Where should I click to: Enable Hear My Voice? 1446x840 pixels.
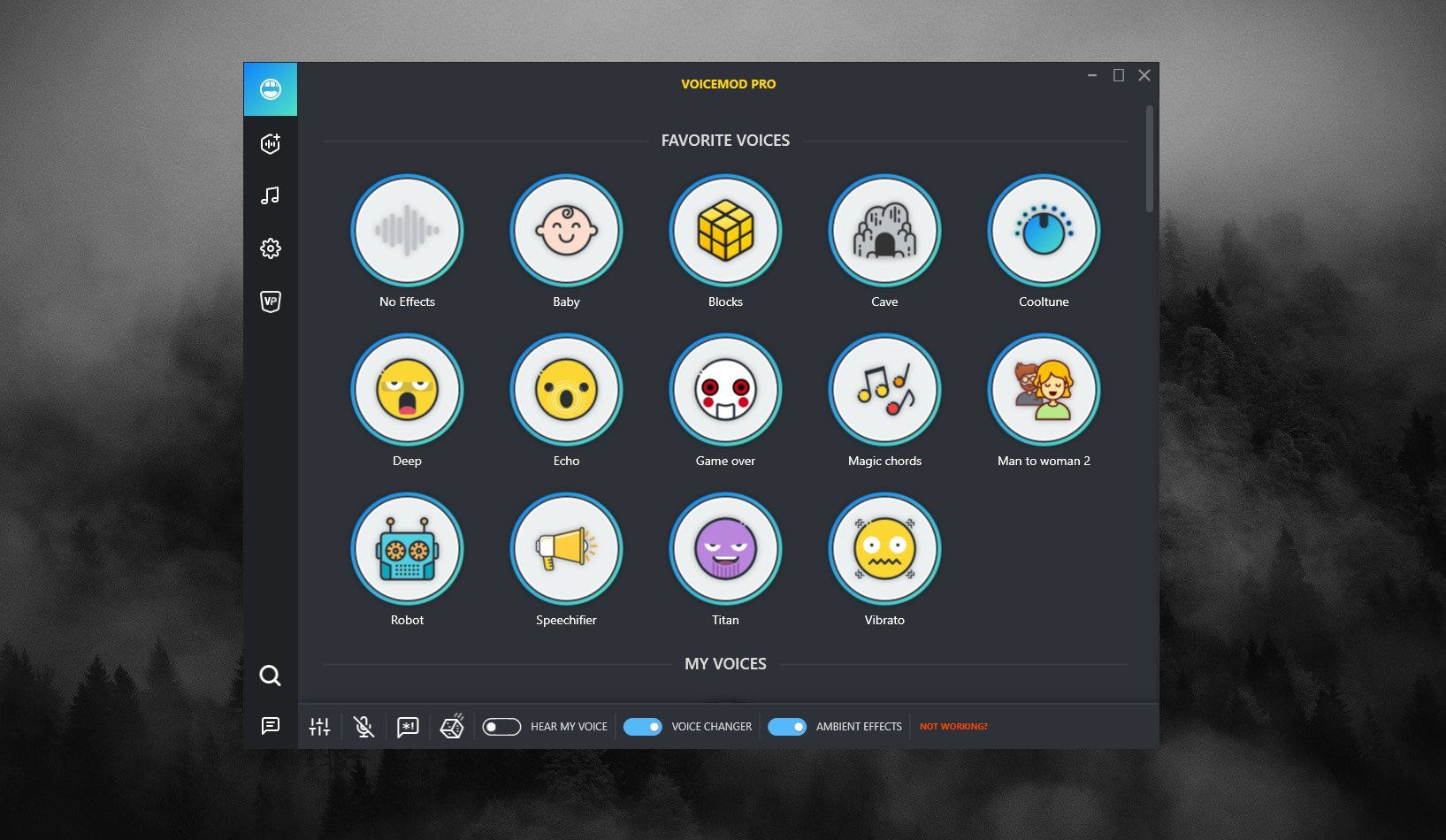[x=501, y=726]
